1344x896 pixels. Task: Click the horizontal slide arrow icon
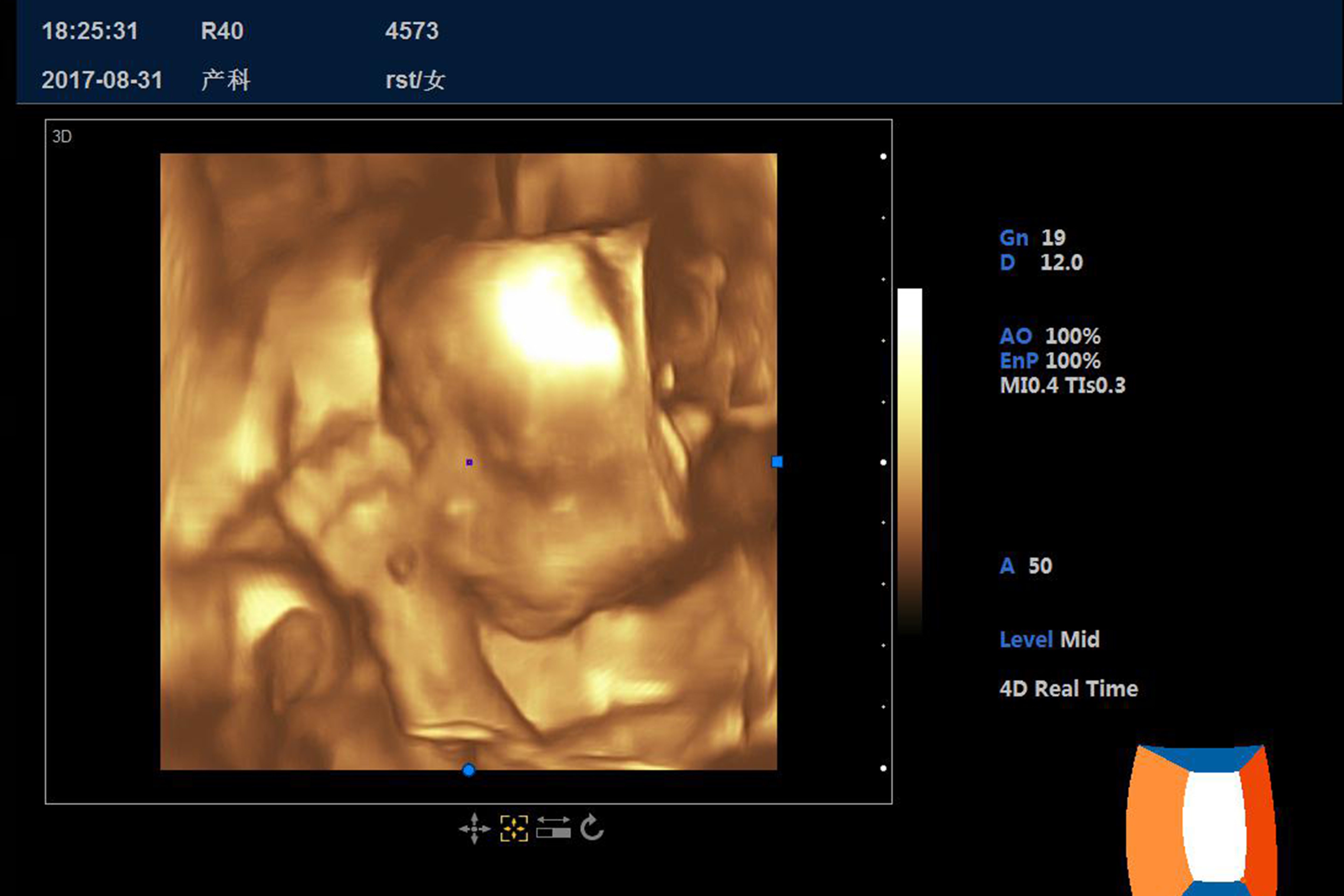click(x=553, y=828)
